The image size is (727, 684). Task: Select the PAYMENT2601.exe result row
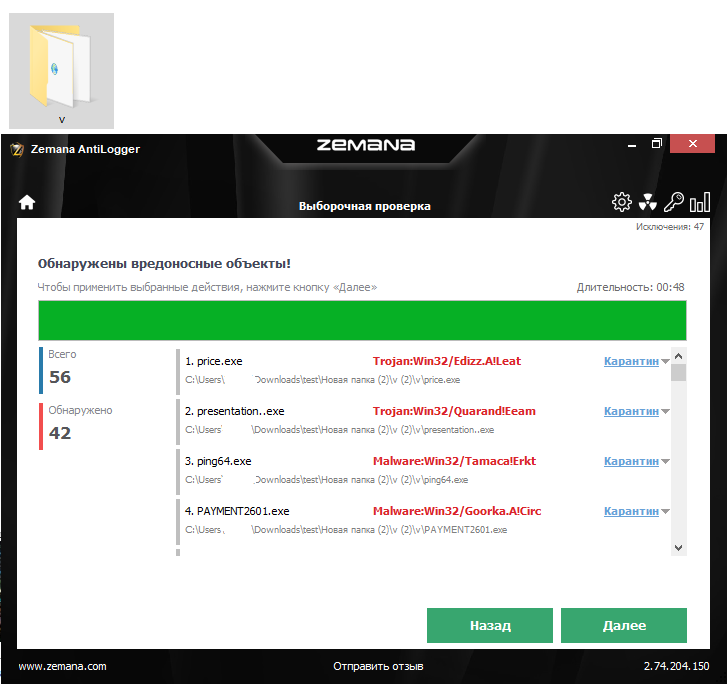423,521
